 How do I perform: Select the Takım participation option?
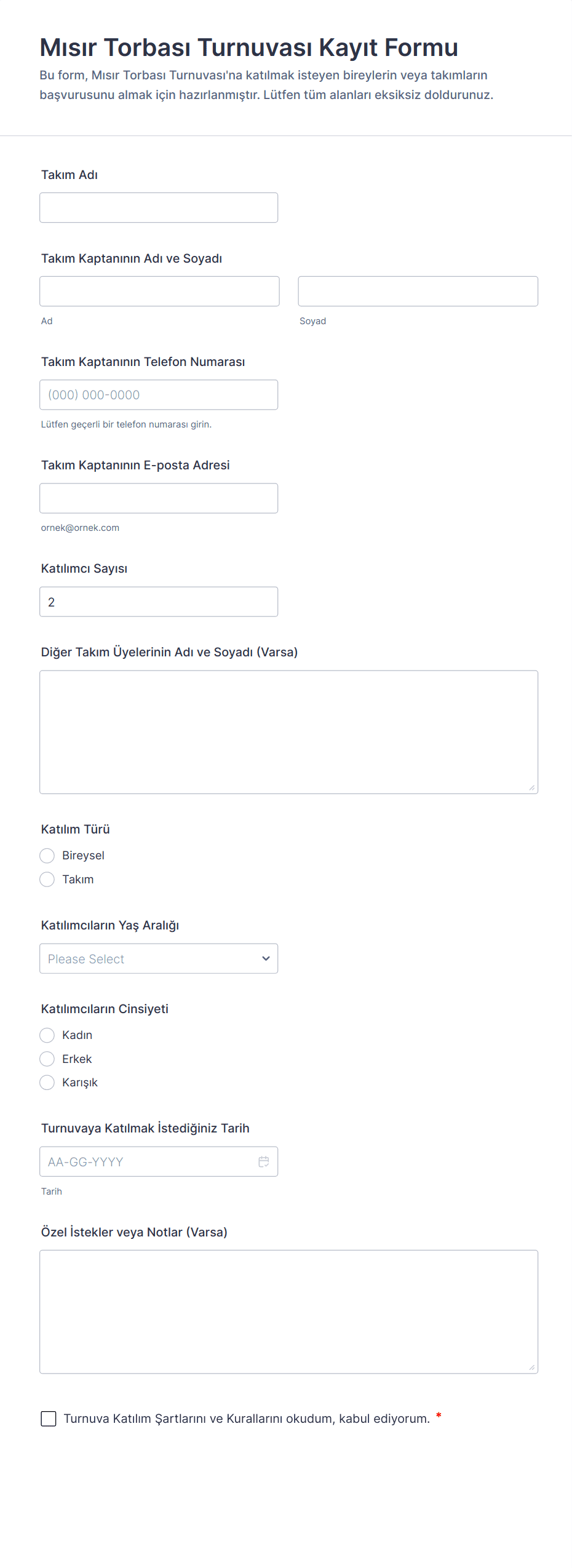coord(47,880)
